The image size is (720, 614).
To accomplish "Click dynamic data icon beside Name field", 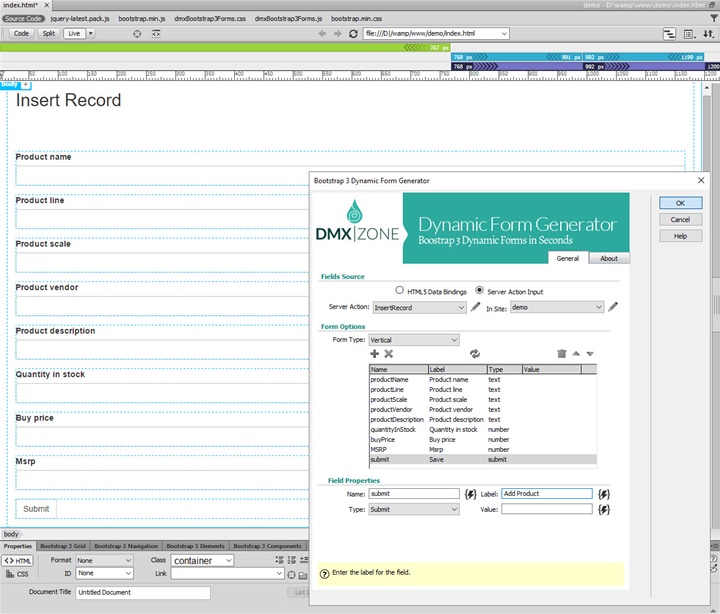I will [470, 494].
